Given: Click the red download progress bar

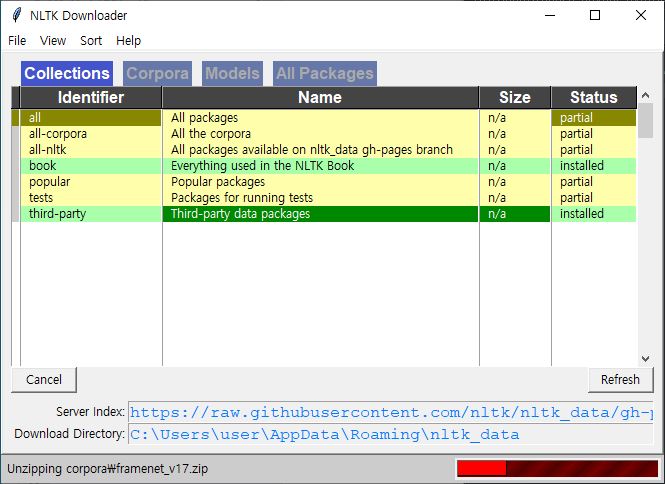Looking at the screenshot, I should pyautogui.click(x=557, y=468).
